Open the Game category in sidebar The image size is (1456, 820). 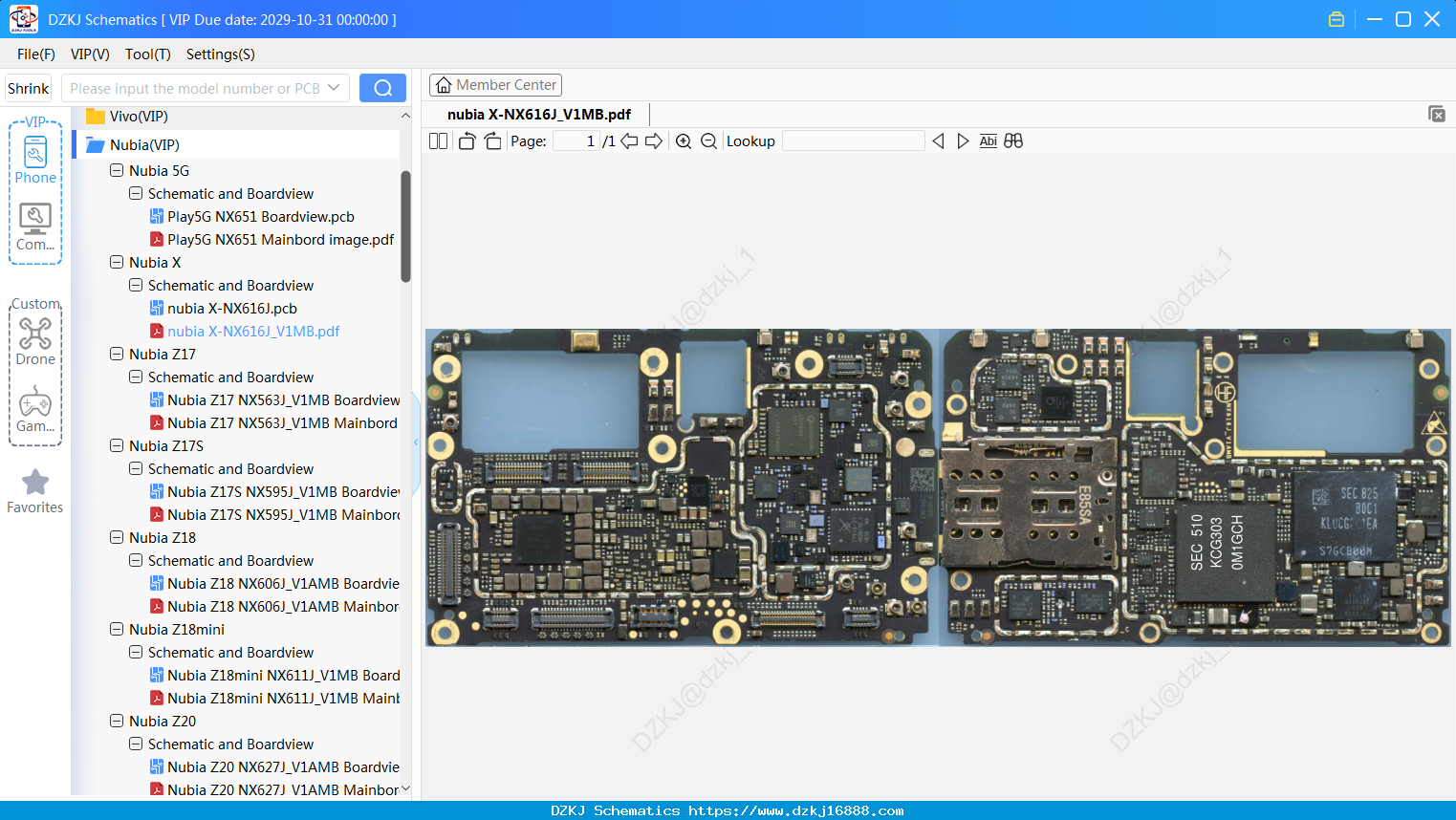click(35, 409)
